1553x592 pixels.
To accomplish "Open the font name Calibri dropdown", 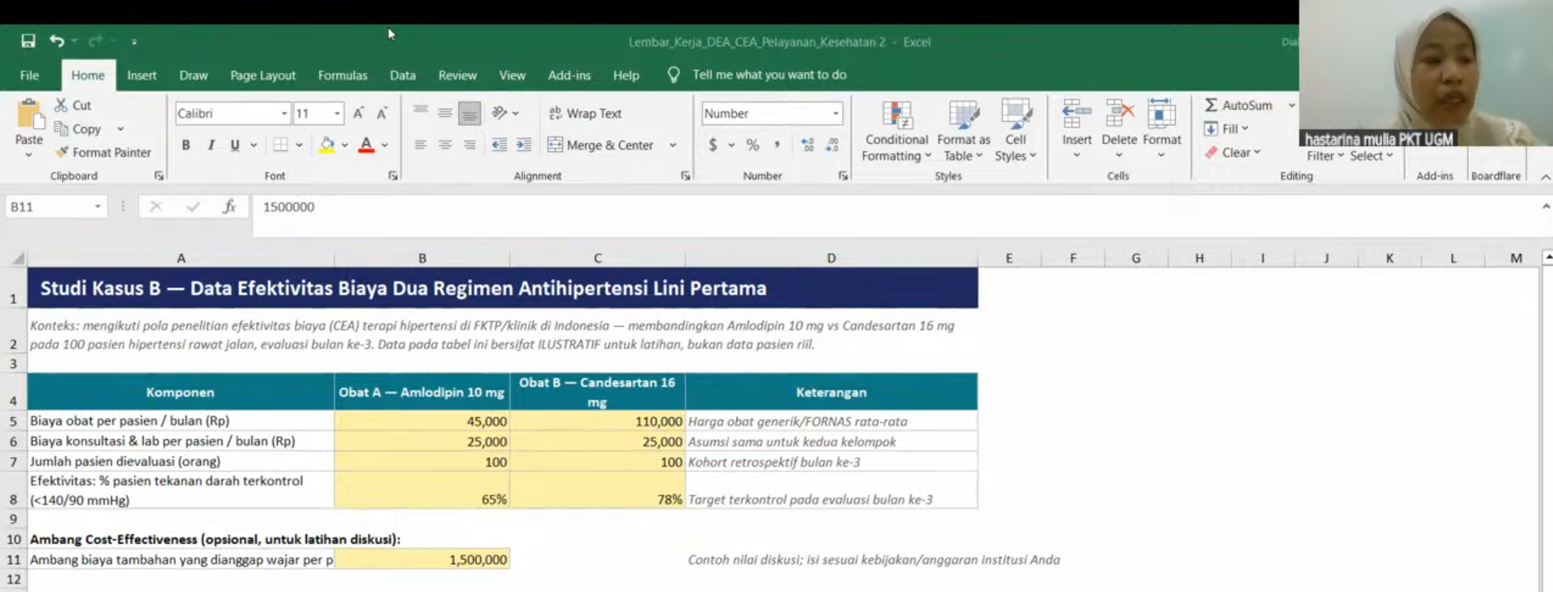I will coord(285,114).
